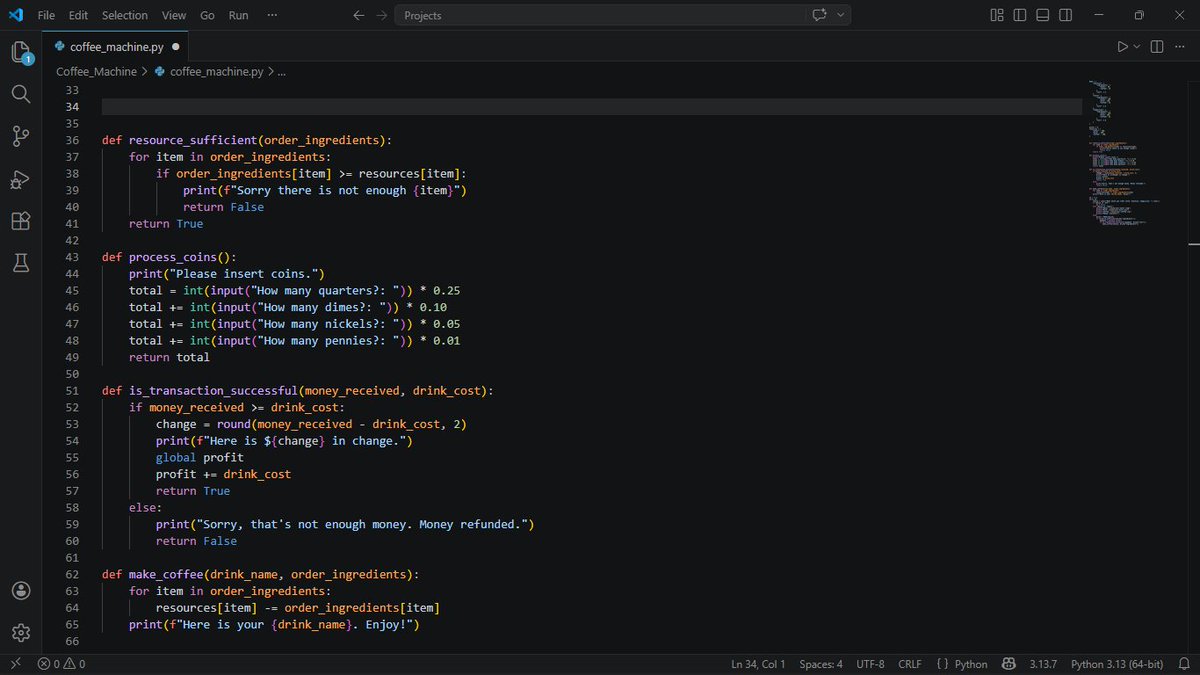The image size is (1200, 675).
Task: Open the Edit menu
Action: (x=79, y=15)
